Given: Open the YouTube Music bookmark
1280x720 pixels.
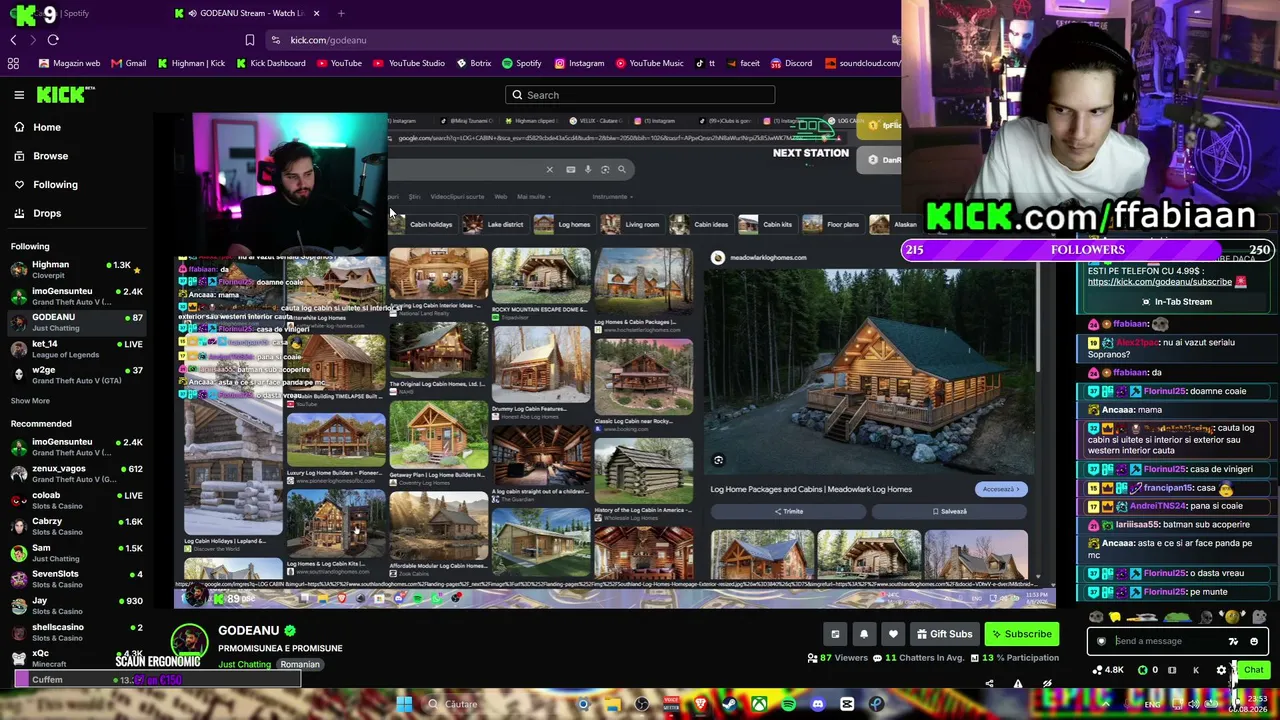Looking at the screenshot, I should 650,63.
